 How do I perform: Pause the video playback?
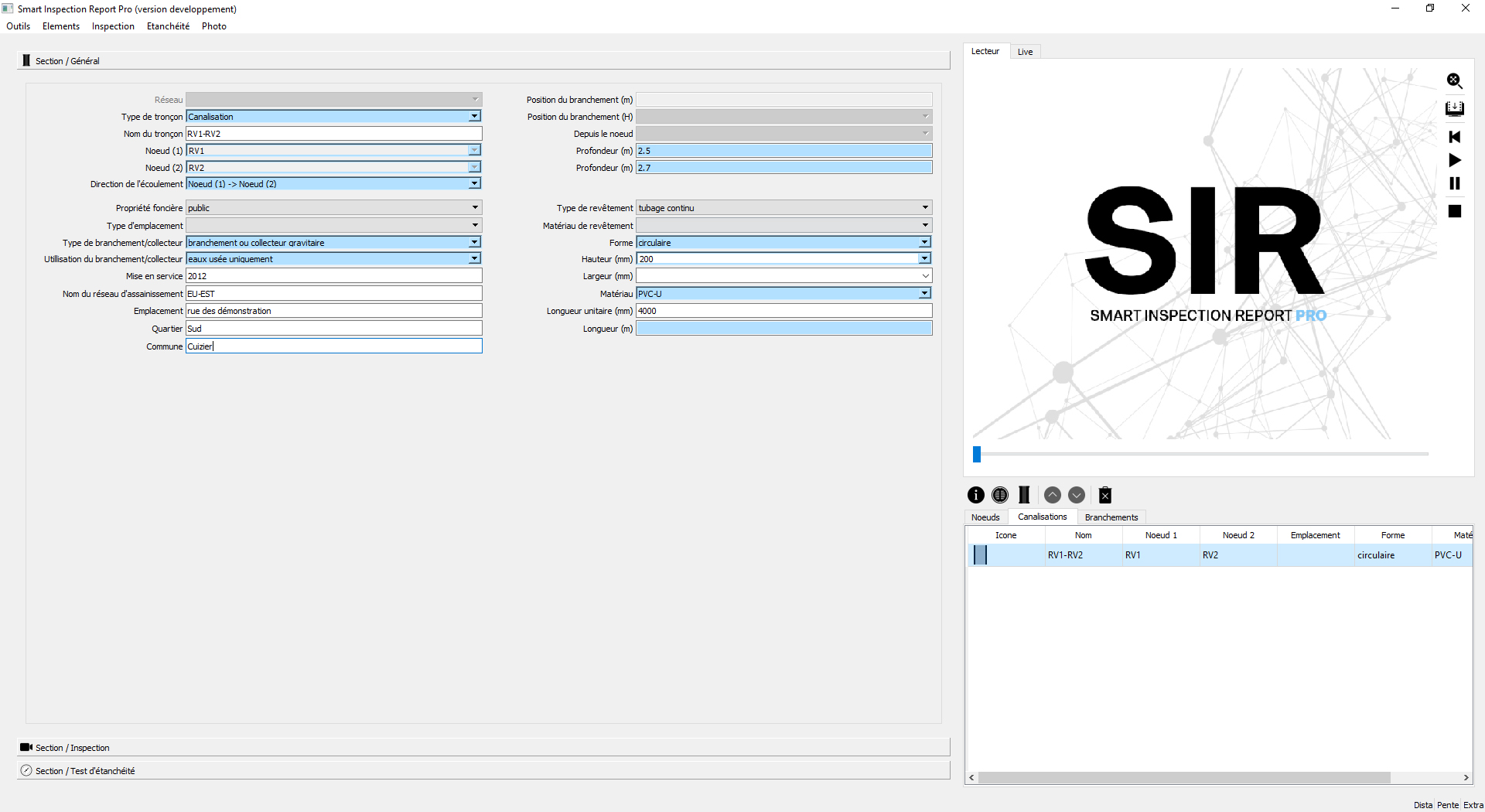click(x=1454, y=183)
